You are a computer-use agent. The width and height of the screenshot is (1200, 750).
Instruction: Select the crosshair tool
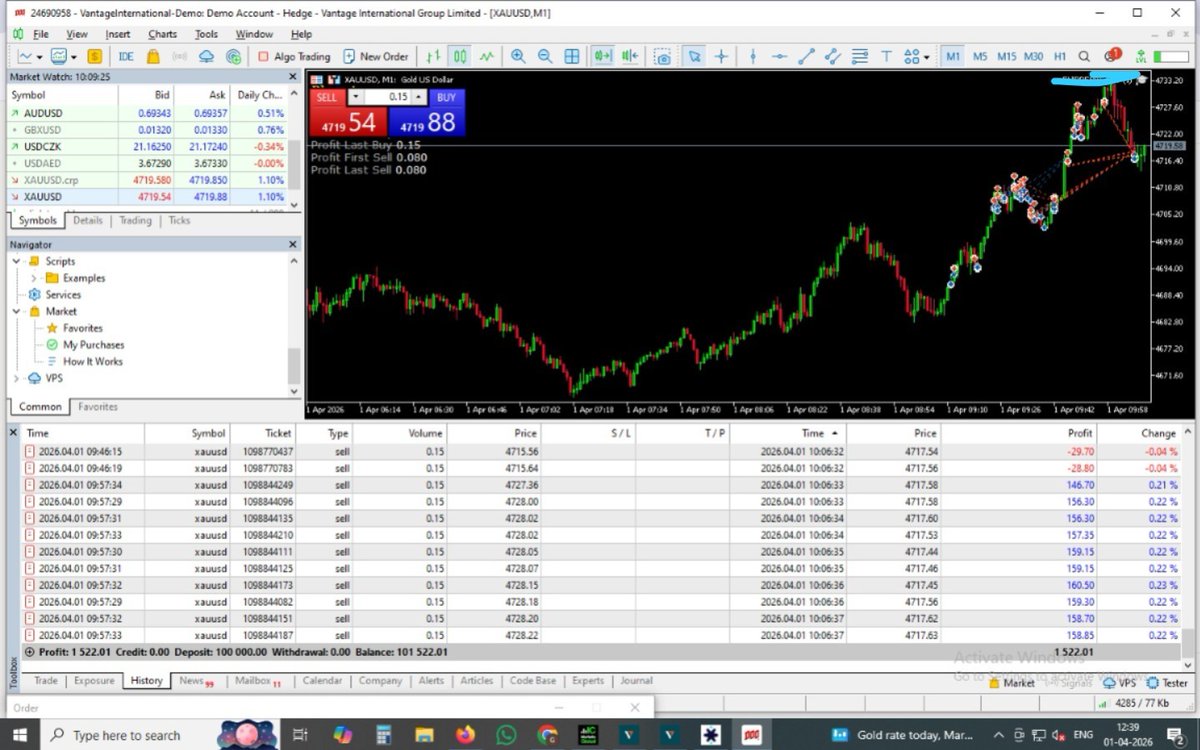pyautogui.click(x=721, y=57)
